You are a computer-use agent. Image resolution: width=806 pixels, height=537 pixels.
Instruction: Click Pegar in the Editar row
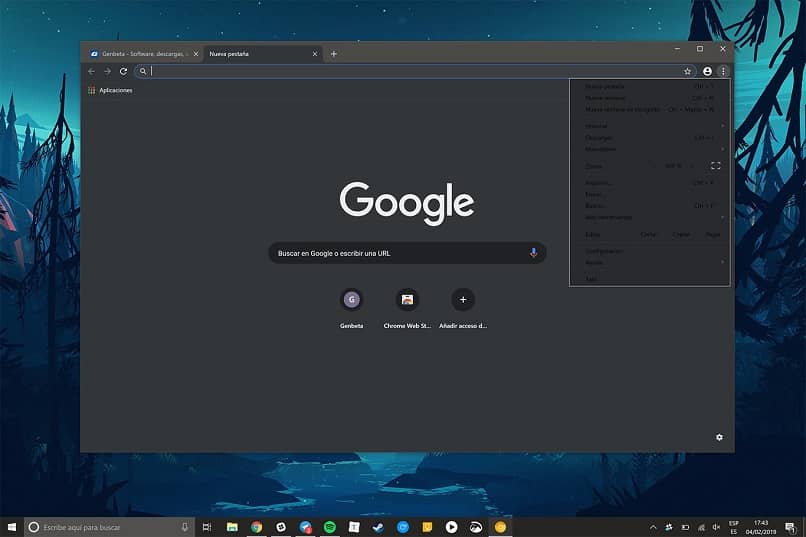pyautogui.click(x=713, y=234)
